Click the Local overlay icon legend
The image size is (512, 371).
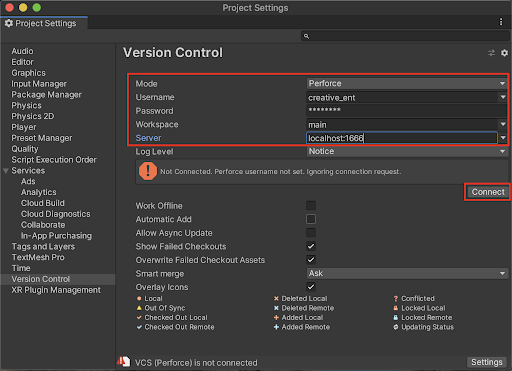click(x=139, y=298)
